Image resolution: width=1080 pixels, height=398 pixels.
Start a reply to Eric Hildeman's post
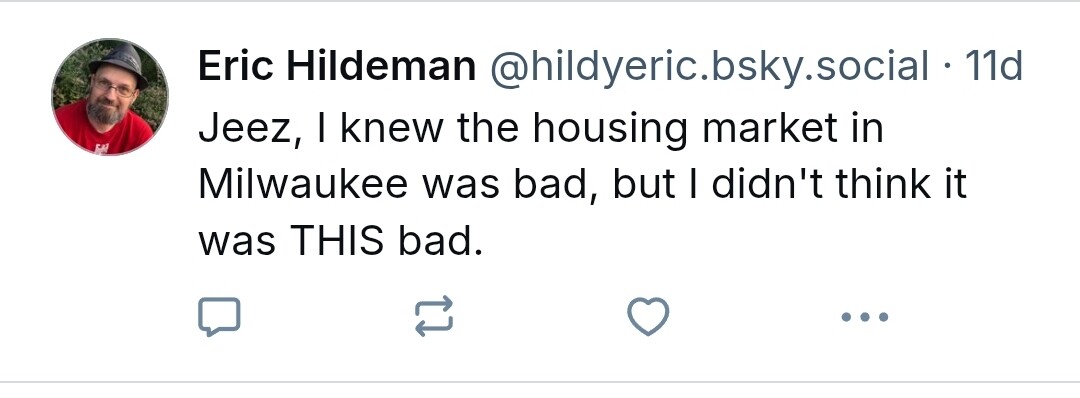219,317
